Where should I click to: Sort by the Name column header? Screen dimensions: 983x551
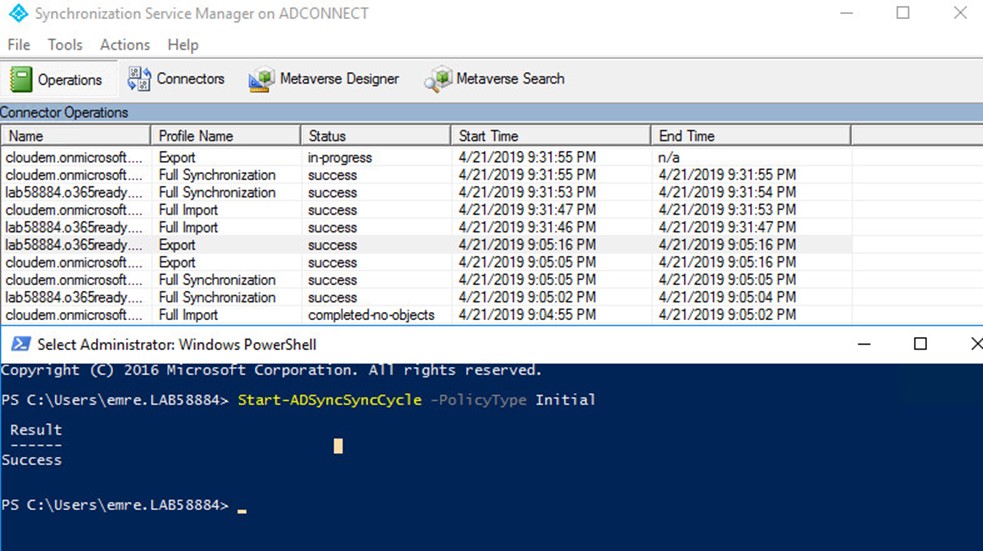pyautogui.click(x=75, y=135)
